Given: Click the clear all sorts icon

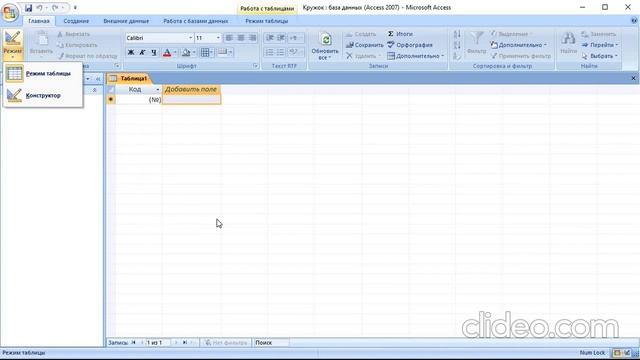Looking at the screenshot, I should click(457, 56).
